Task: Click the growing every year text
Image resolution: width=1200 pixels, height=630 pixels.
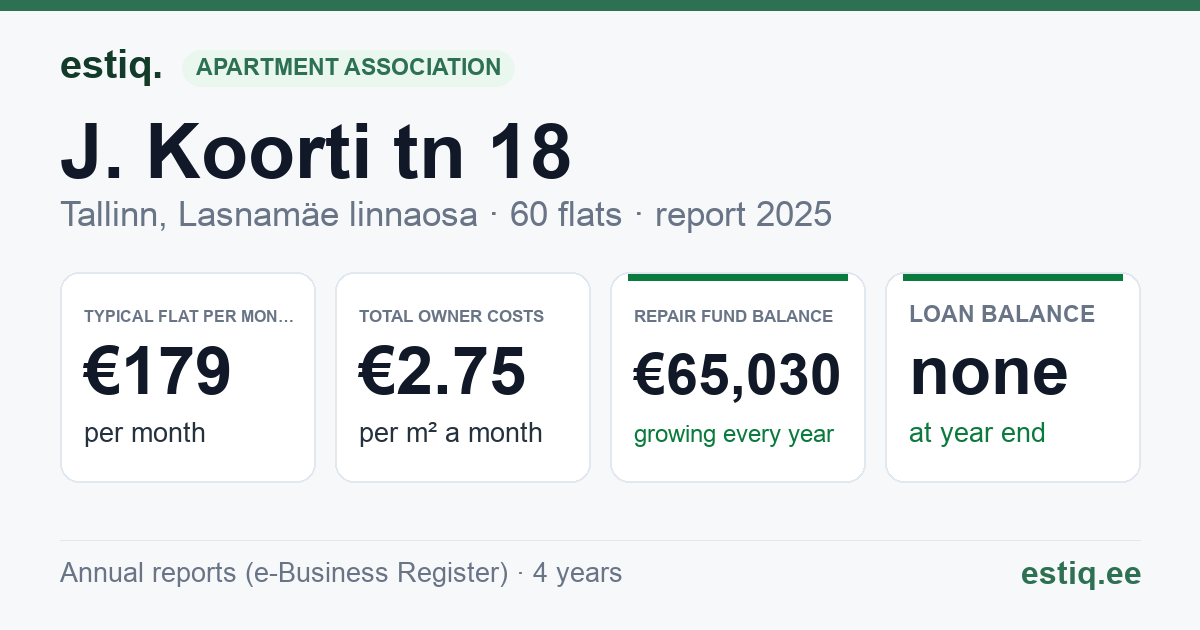Action: pyautogui.click(x=733, y=435)
